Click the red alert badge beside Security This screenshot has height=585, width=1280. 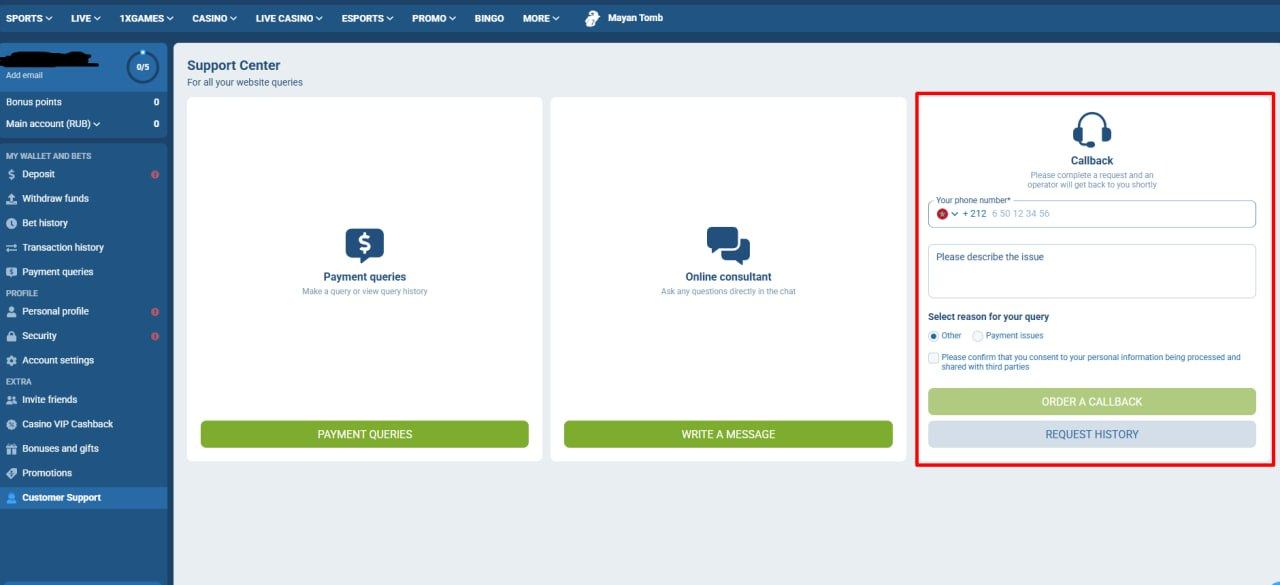155,336
